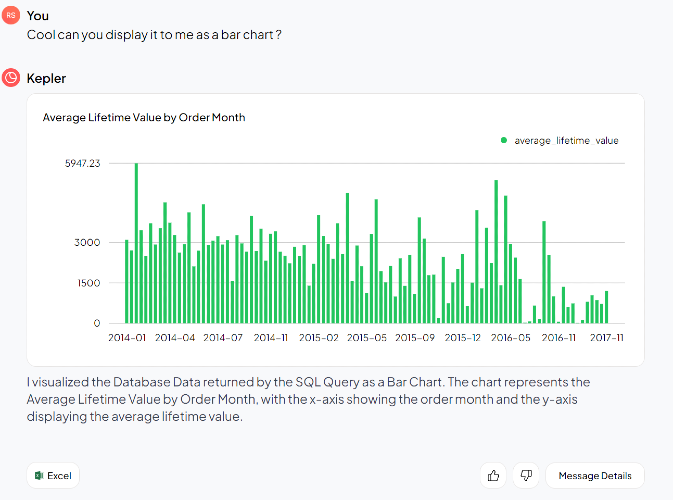Click the thumbs up feedback icon
This screenshot has height=500, width=673.
pos(493,476)
